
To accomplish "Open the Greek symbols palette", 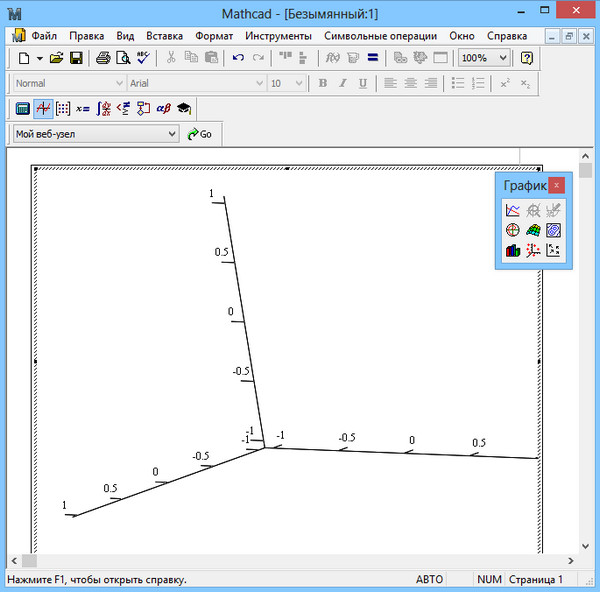I will click(163, 108).
